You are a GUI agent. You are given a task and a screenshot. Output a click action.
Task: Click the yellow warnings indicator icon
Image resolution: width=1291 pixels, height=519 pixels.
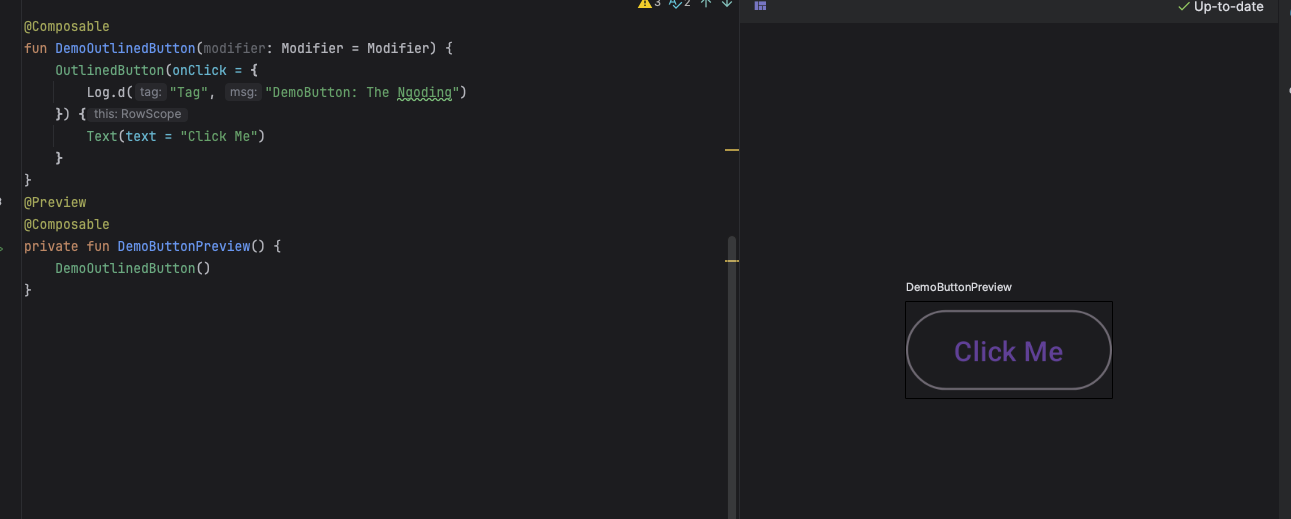[645, 4]
